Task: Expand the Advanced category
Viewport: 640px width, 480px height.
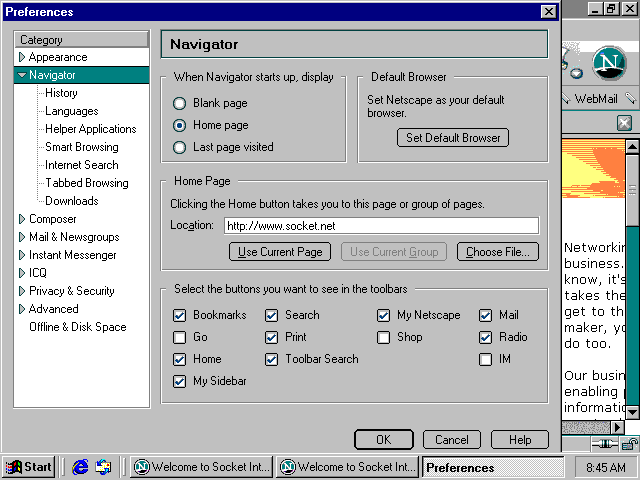Action: [x=22, y=309]
